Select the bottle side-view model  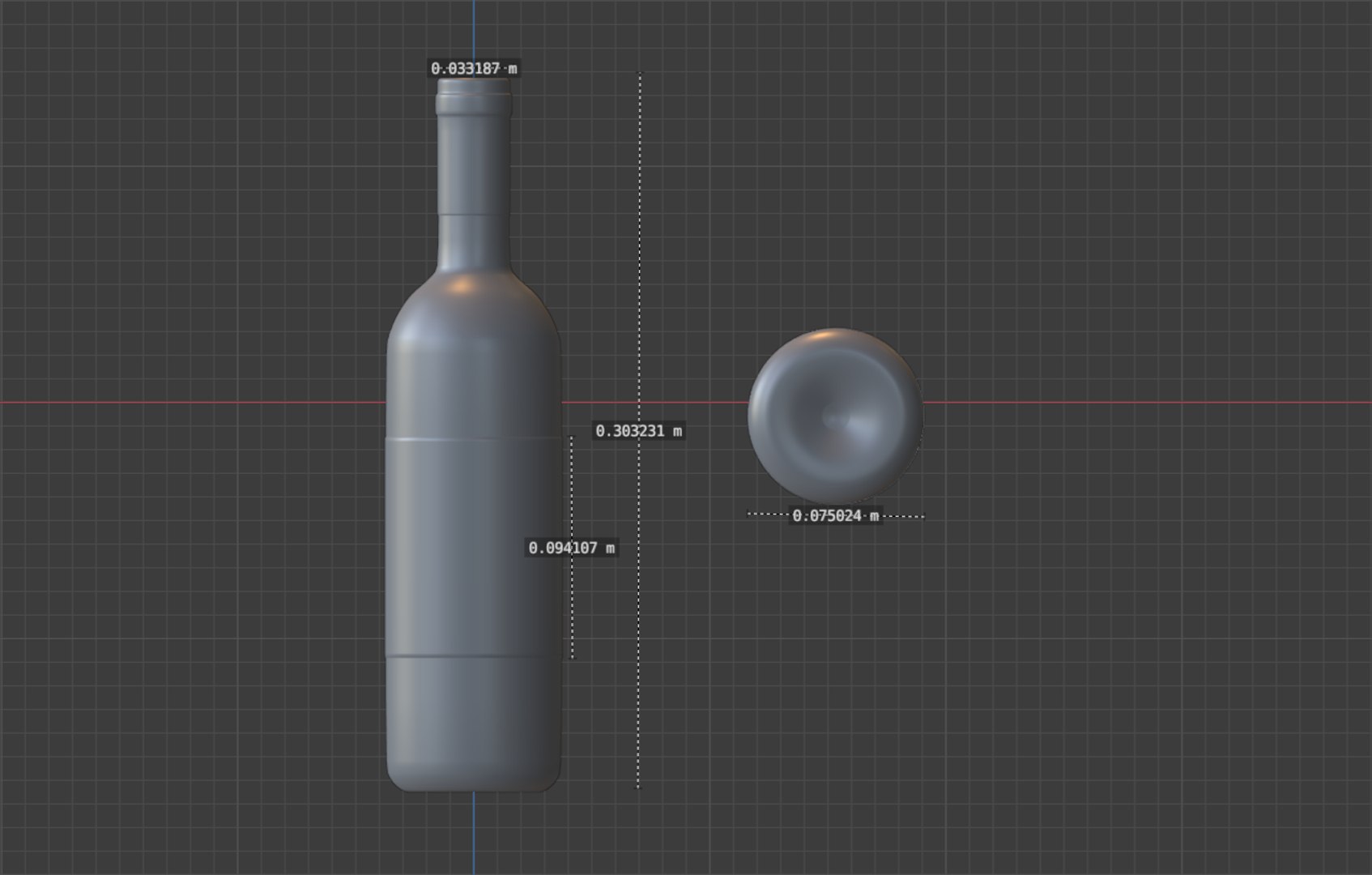coord(474,434)
